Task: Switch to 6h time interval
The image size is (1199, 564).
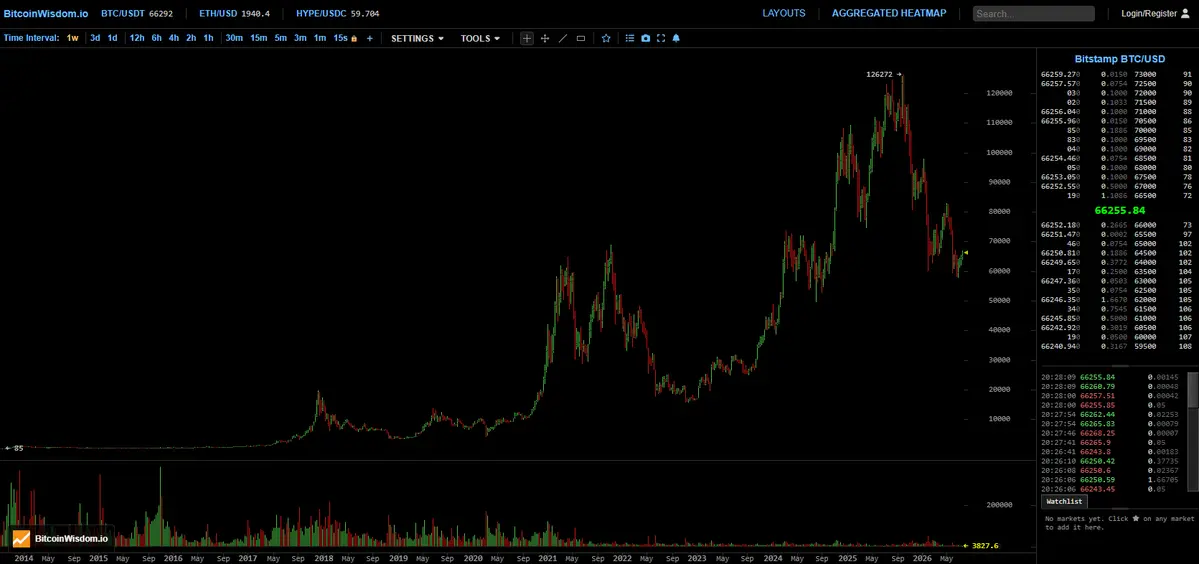Action: tap(156, 38)
